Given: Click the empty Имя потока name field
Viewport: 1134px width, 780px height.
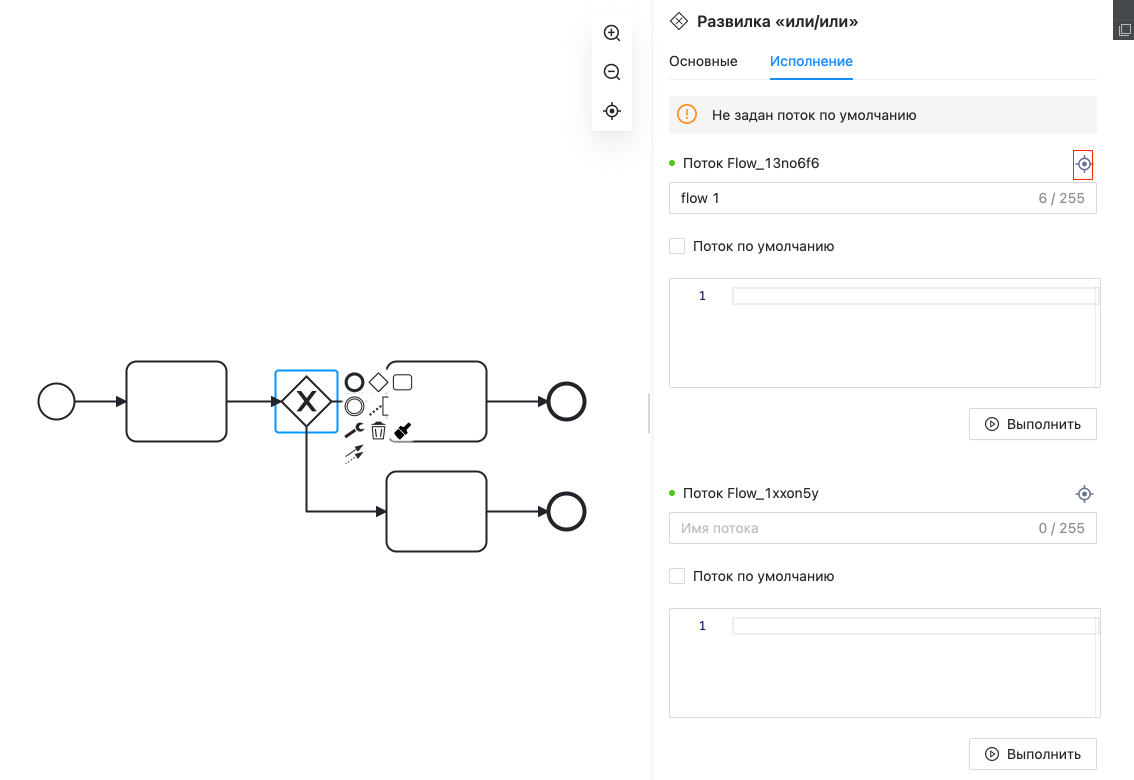Looking at the screenshot, I should [850, 528].
